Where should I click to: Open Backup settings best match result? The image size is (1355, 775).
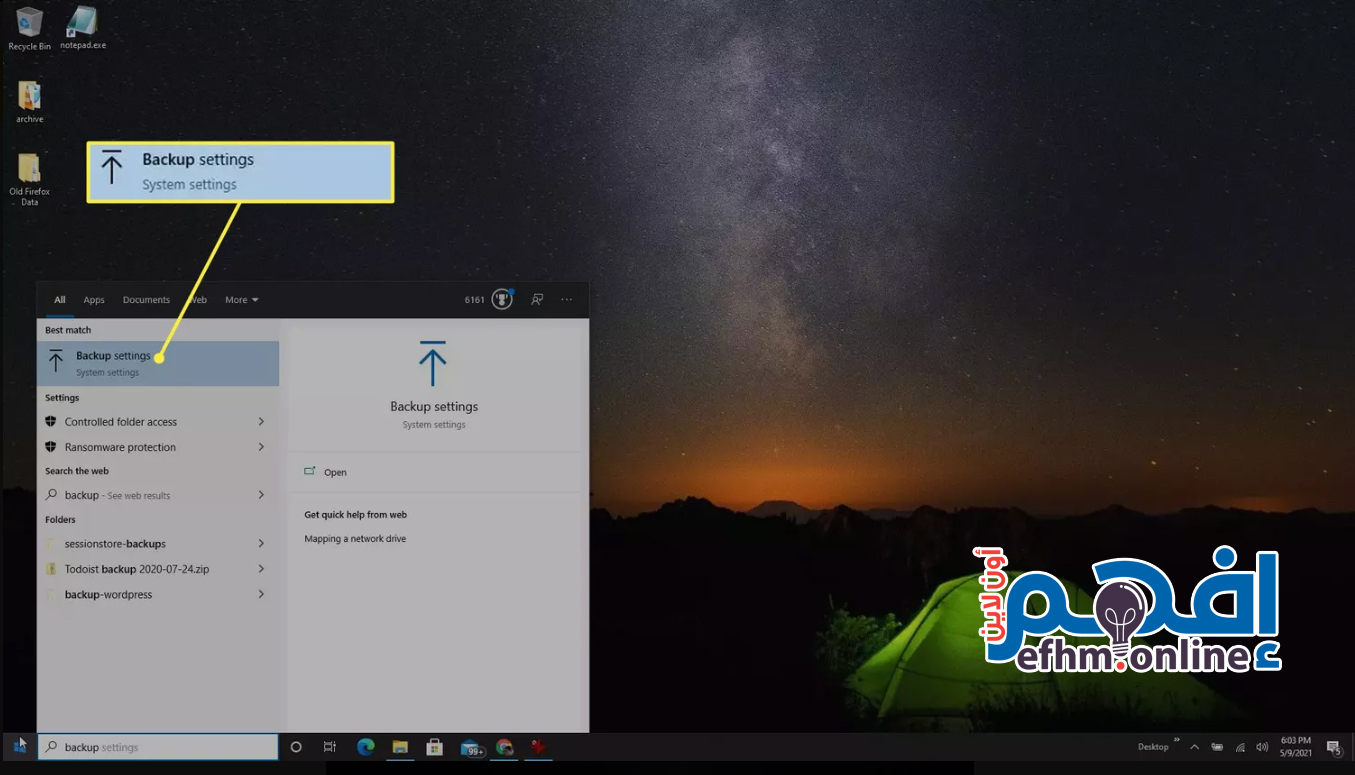point(157,363)
